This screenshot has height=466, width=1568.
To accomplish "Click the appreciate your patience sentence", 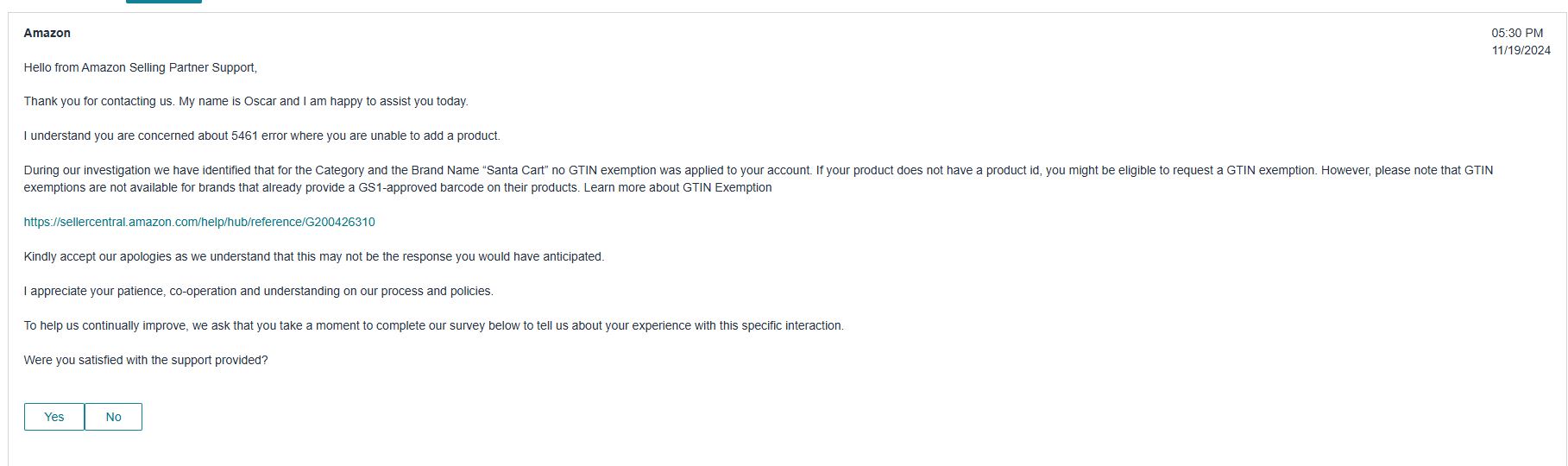I will click(x=259, y=291).
